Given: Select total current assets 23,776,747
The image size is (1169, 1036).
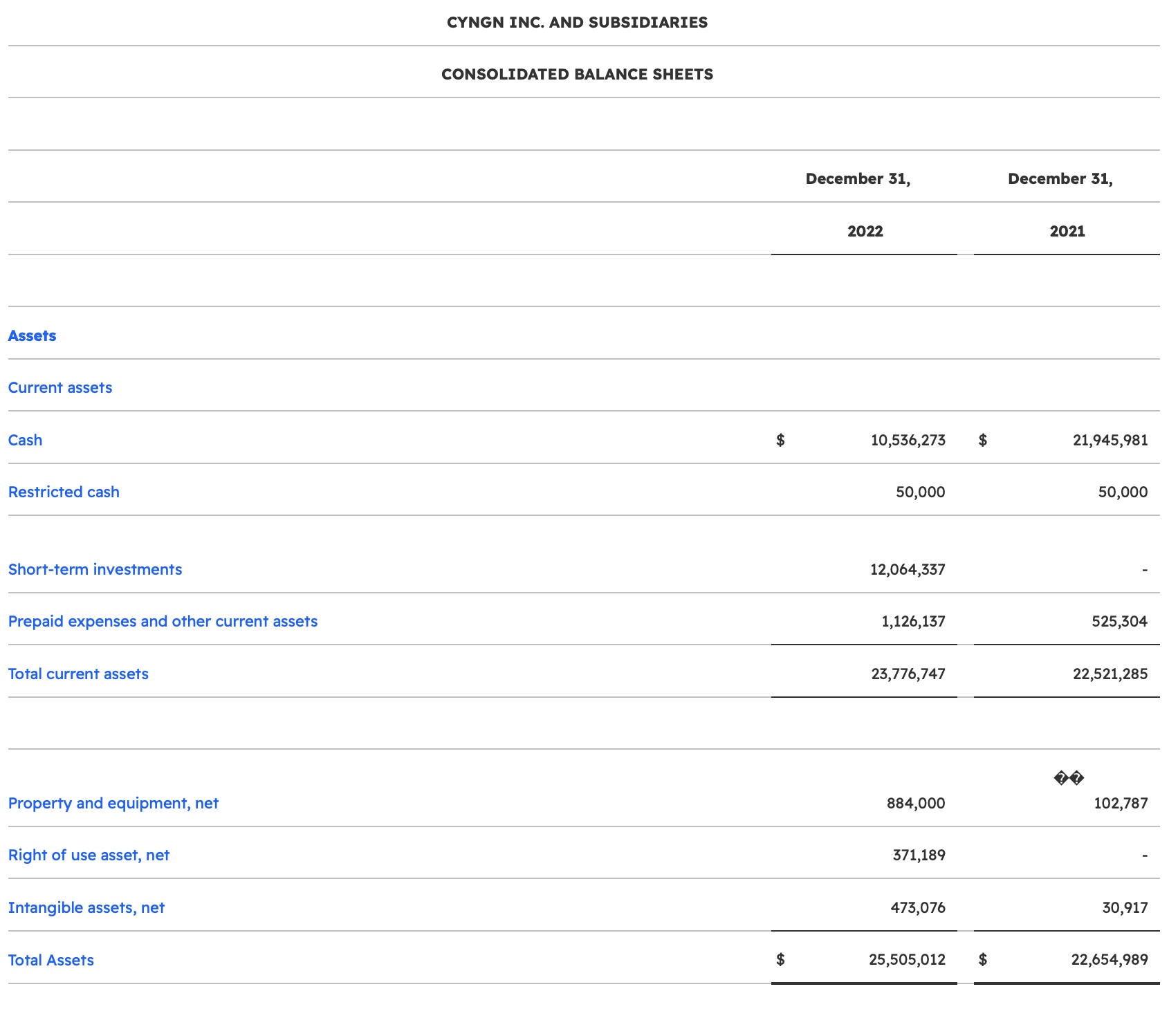Looking at the screenshot, I should click(908, 674).
